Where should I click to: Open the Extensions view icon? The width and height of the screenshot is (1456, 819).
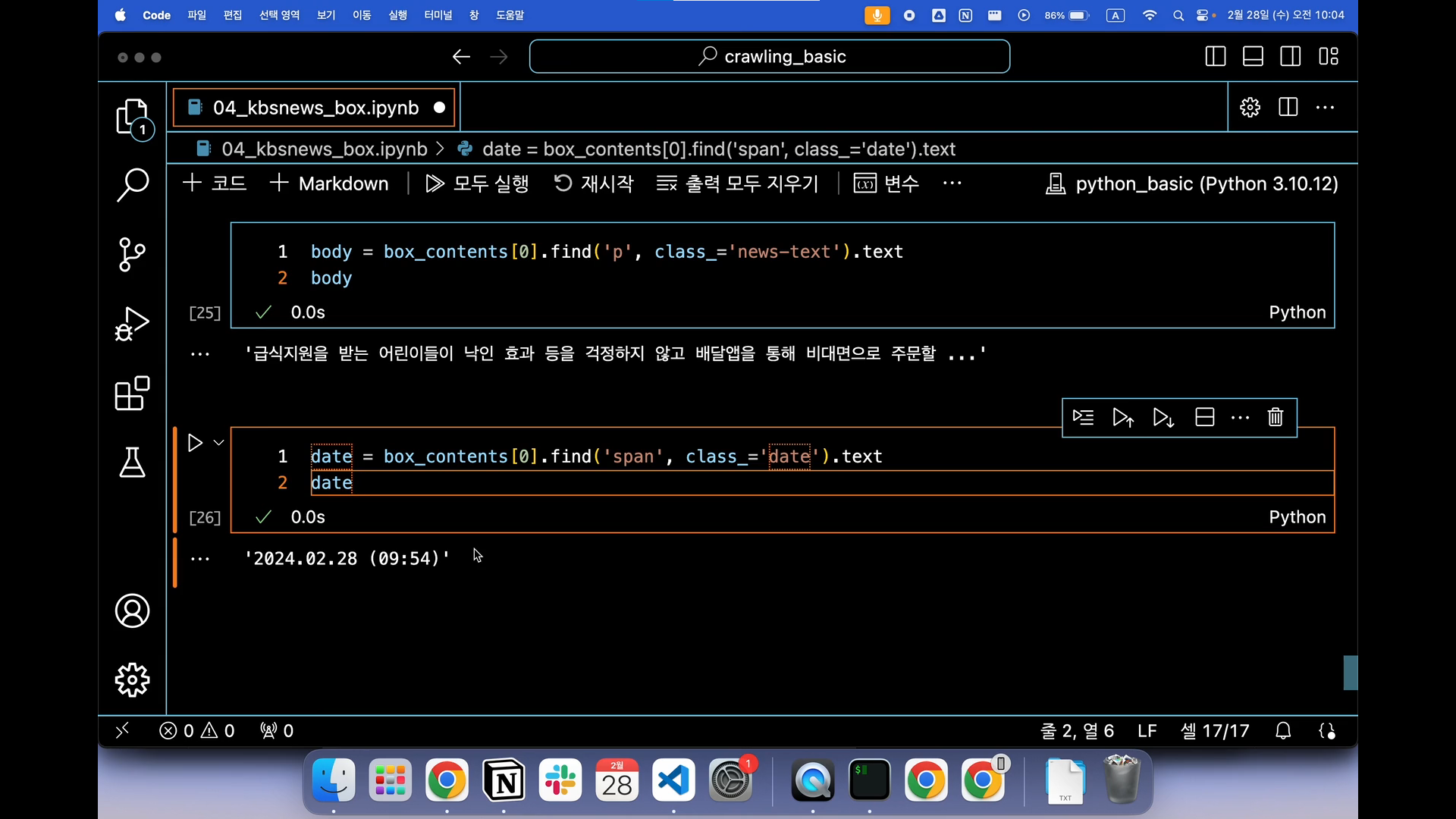(132, 394)
